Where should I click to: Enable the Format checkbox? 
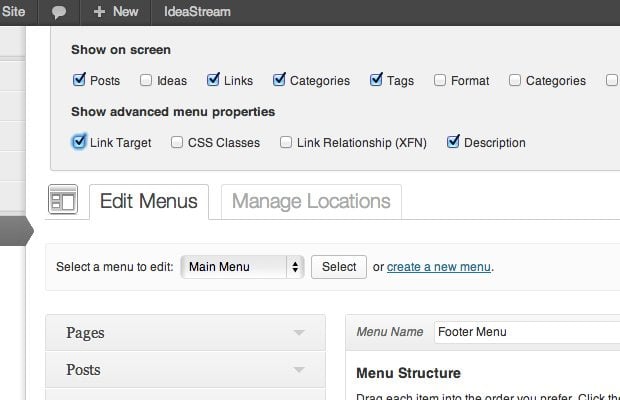[439, 80]
